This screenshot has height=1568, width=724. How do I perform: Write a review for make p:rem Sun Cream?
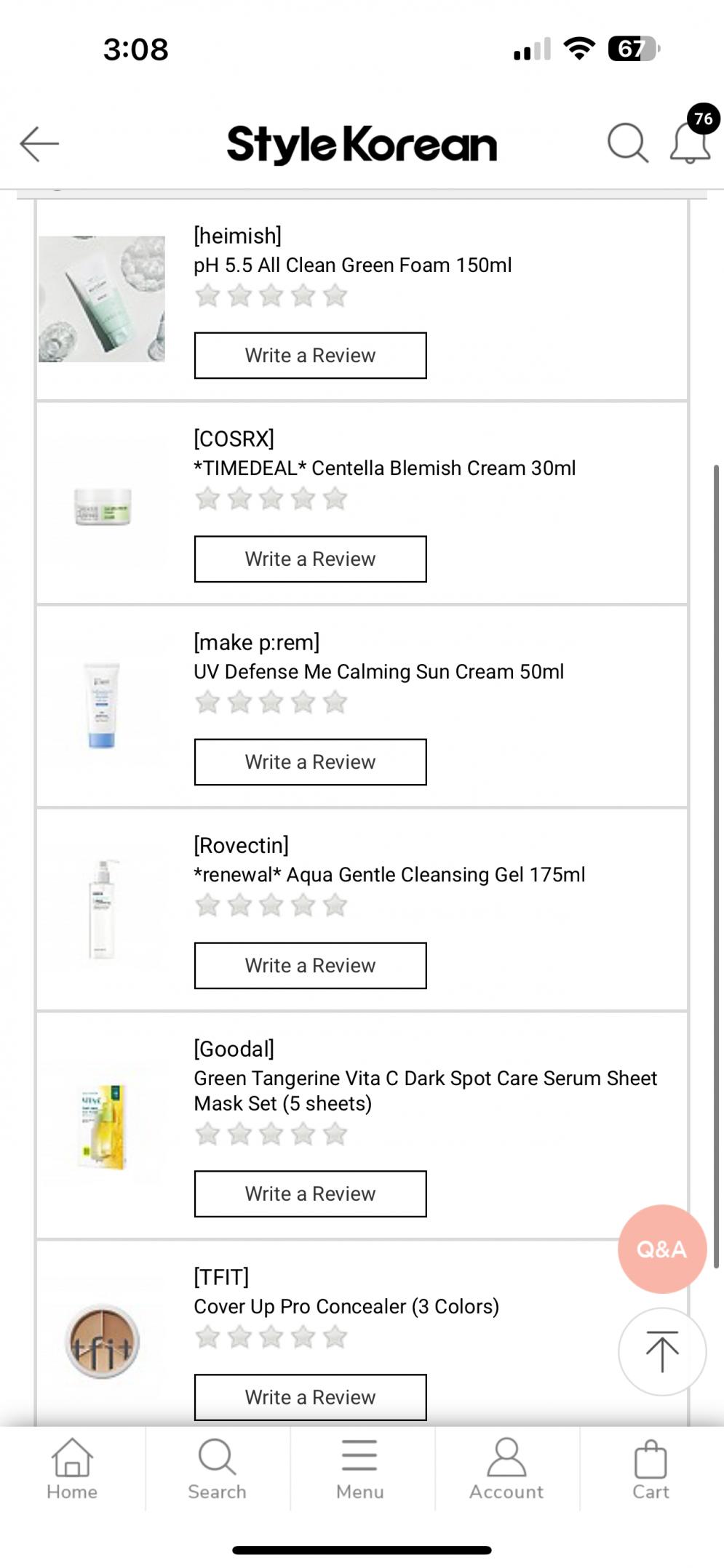click(x=310, y=762)
